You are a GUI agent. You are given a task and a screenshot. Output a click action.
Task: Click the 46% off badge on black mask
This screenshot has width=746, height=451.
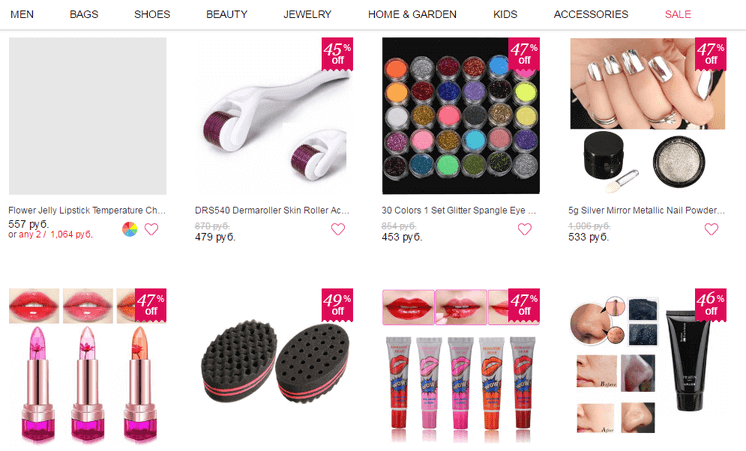(710, 305)
